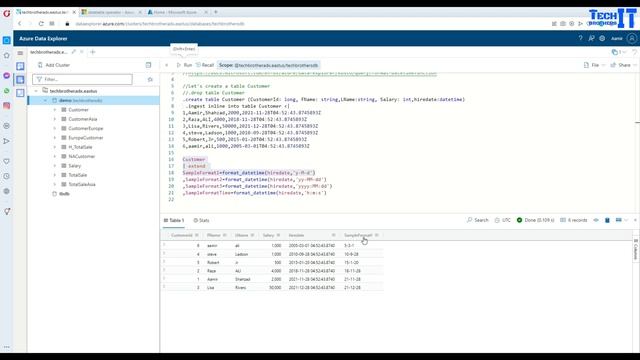
Task: Search within the results grid
Action: pyautogui.click(x=478, y=220)
